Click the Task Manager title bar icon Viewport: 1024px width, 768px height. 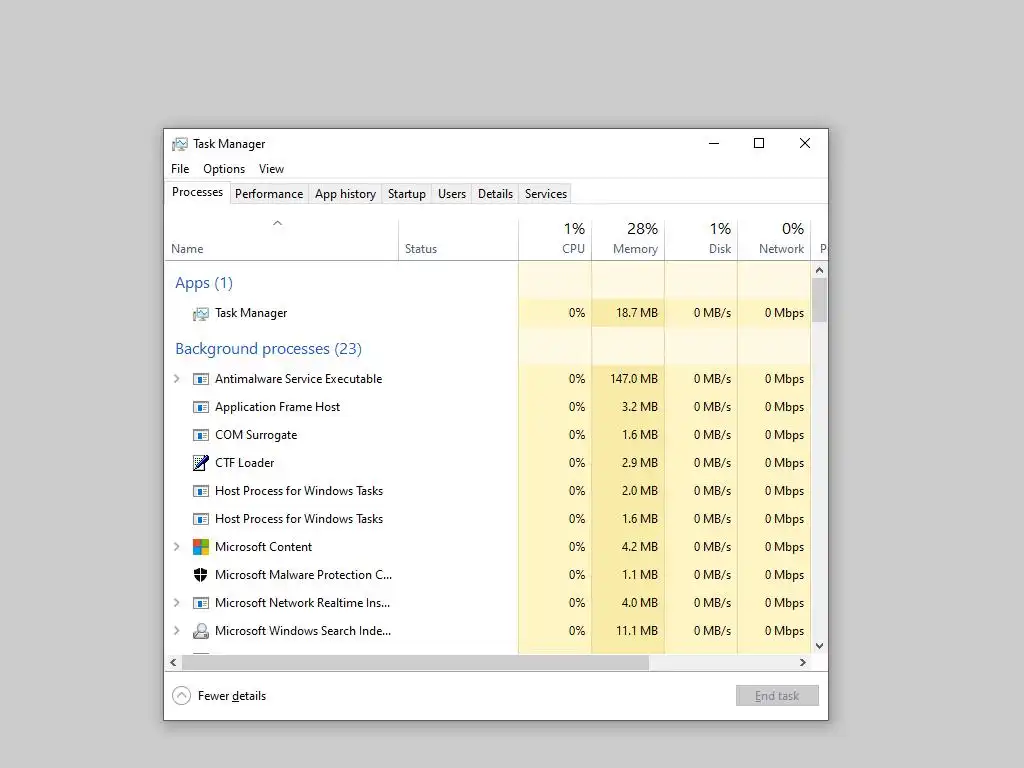pyautogui.click(x=180, y=144)
